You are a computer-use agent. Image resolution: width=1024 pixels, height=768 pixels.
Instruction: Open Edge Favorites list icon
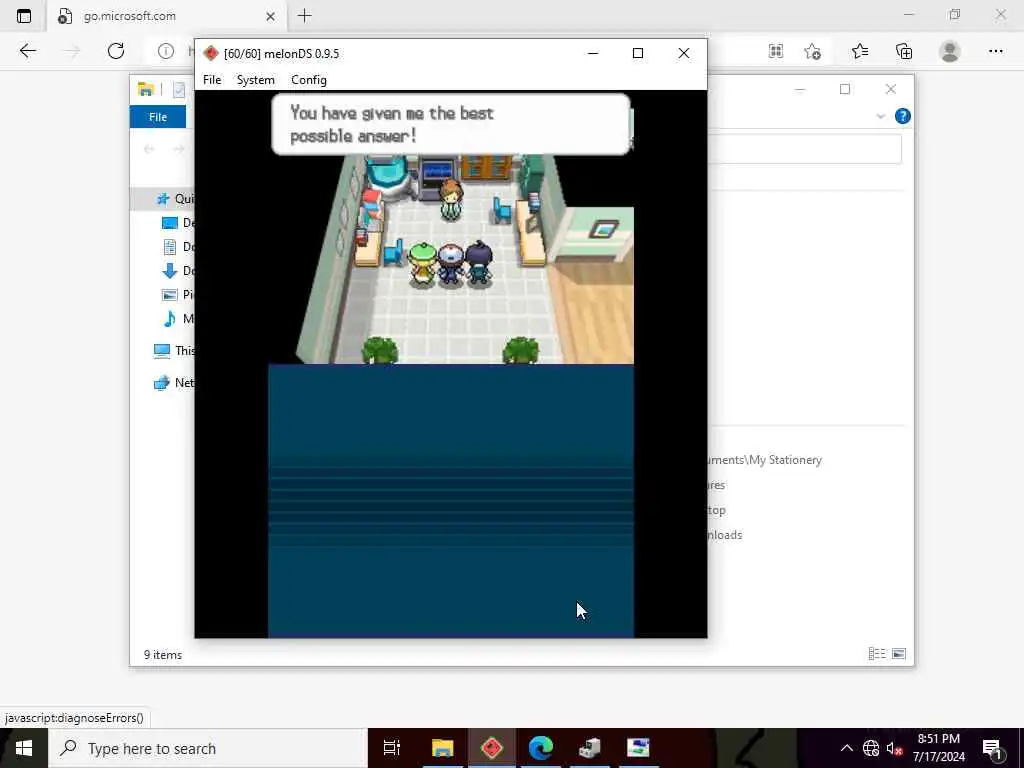860,51
